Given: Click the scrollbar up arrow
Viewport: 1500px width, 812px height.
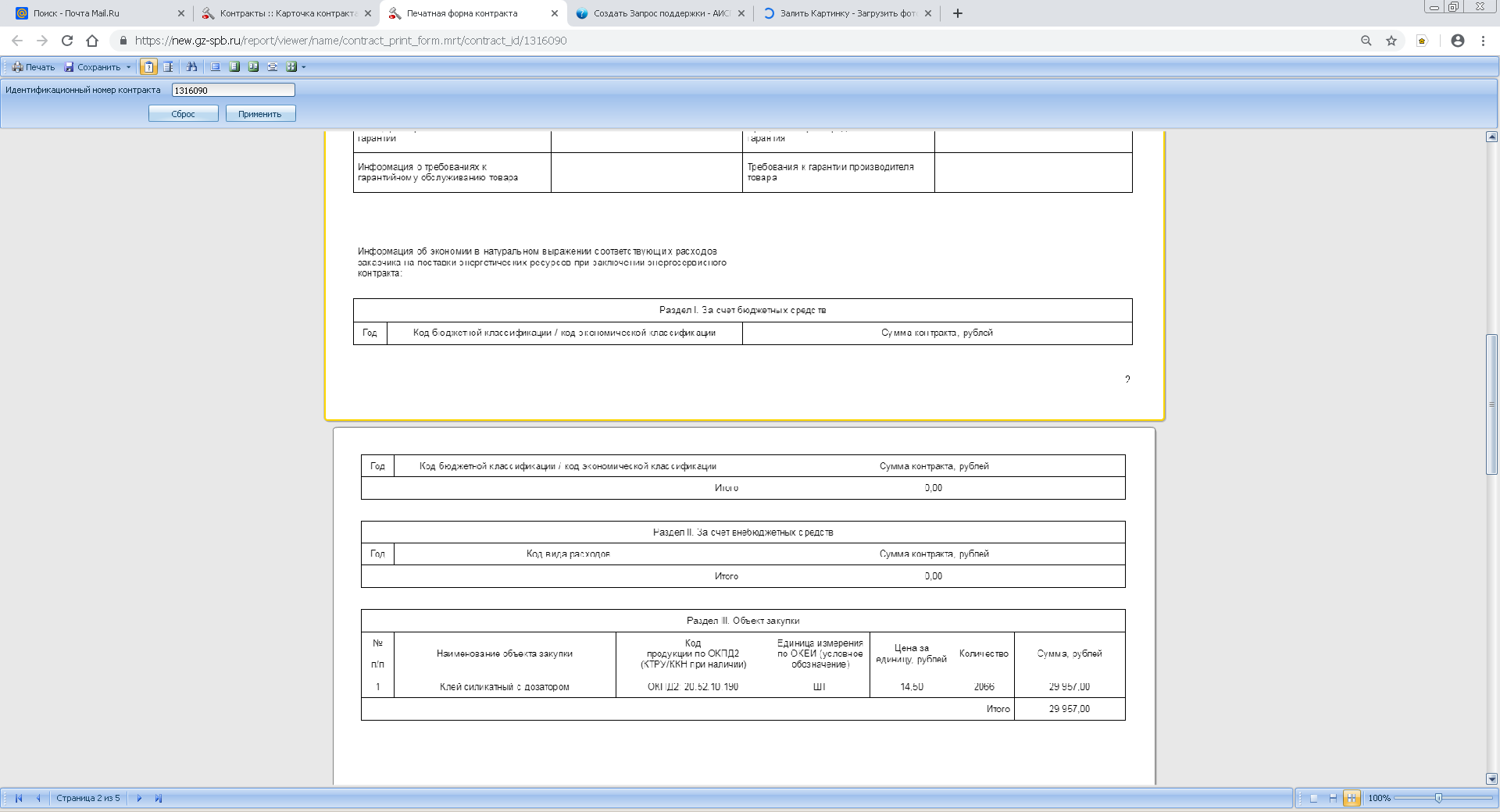Looking at the screenshot, I should point(1491,137).
